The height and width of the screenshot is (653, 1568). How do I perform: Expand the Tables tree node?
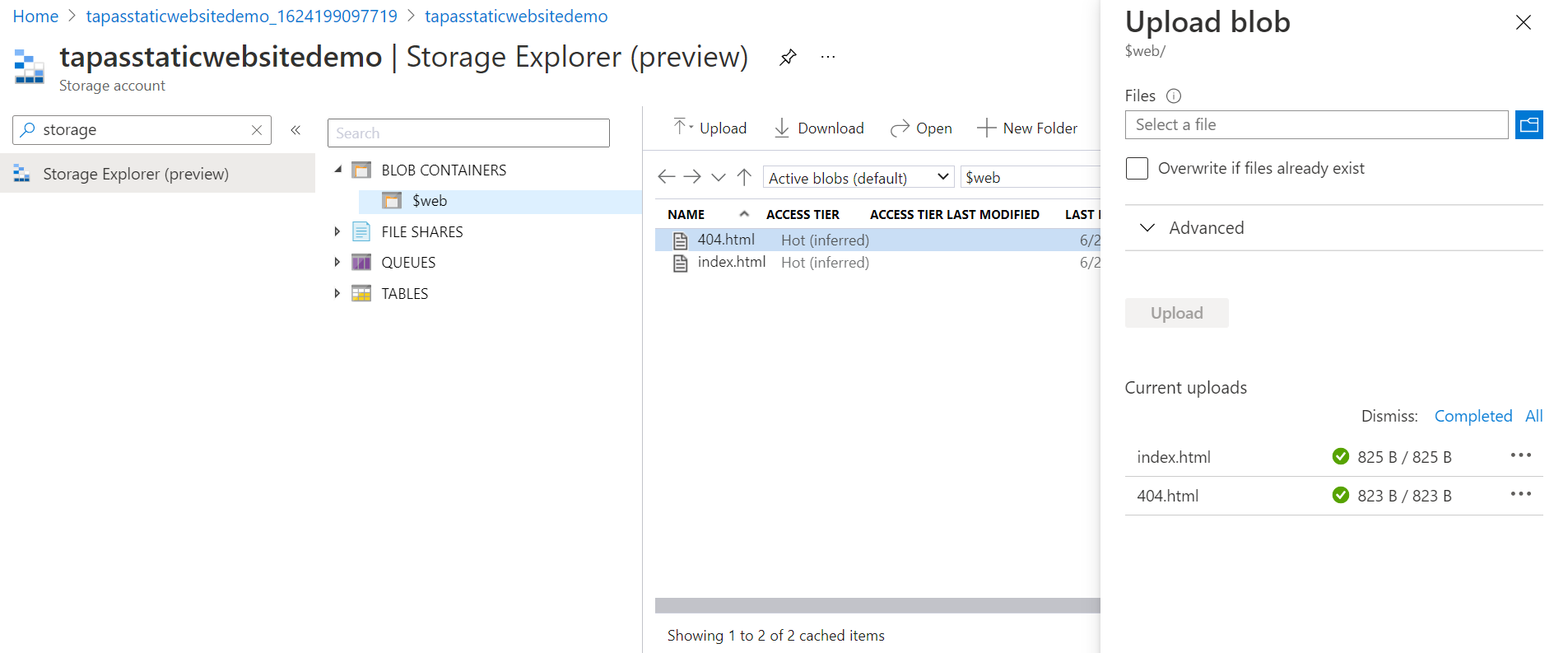click(337, 293)
